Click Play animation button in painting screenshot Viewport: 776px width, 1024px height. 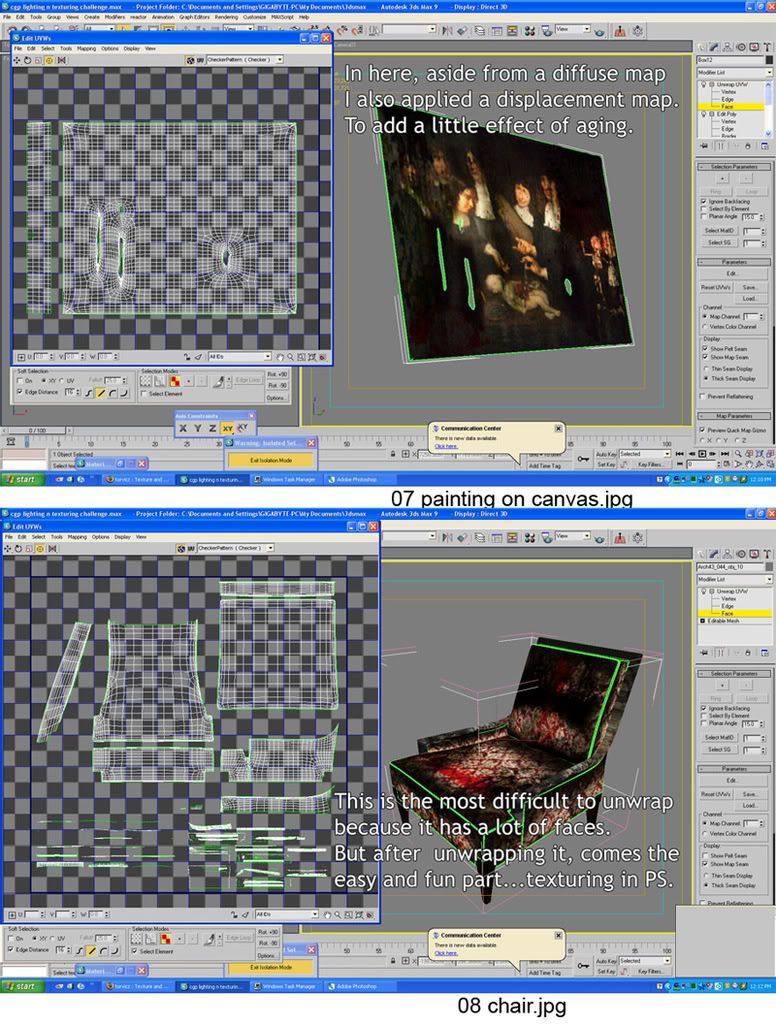[x=702, y=454]
